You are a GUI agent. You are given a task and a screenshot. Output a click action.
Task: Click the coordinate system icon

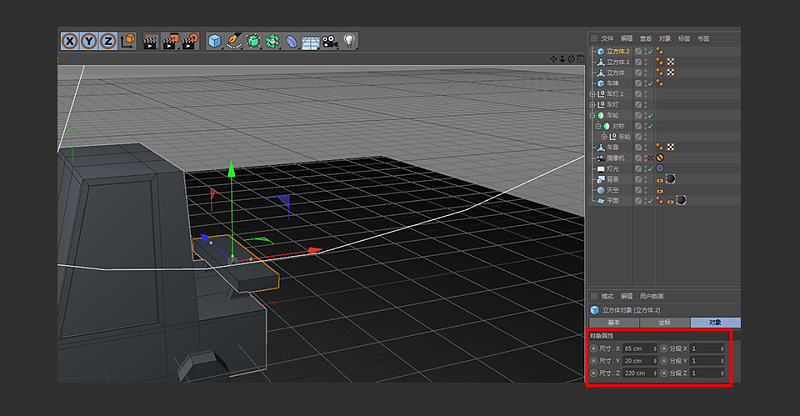(x=128, y=41)
